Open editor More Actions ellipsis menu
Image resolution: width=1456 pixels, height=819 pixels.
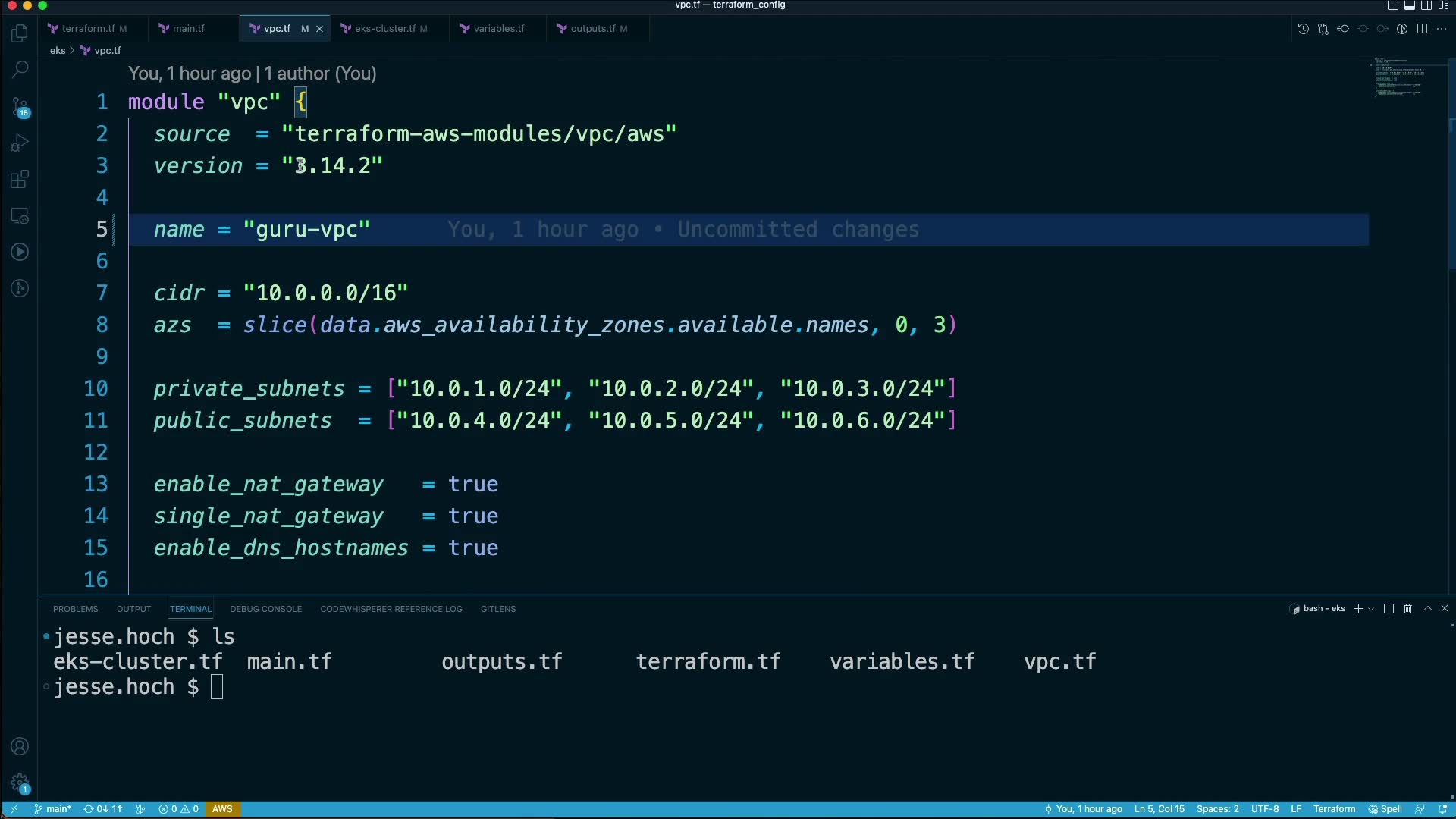pyautogui.click(x=1442, y=29)
